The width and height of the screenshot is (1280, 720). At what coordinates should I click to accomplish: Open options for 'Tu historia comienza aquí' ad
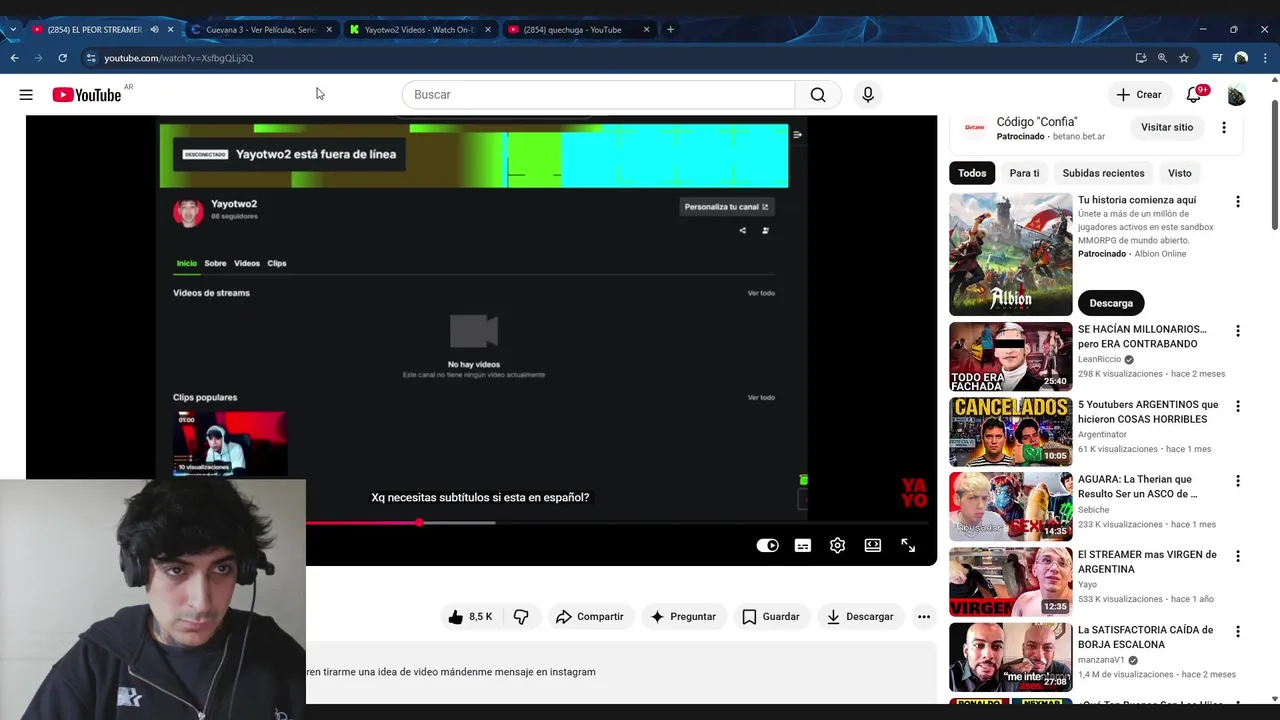(1238, 202)
